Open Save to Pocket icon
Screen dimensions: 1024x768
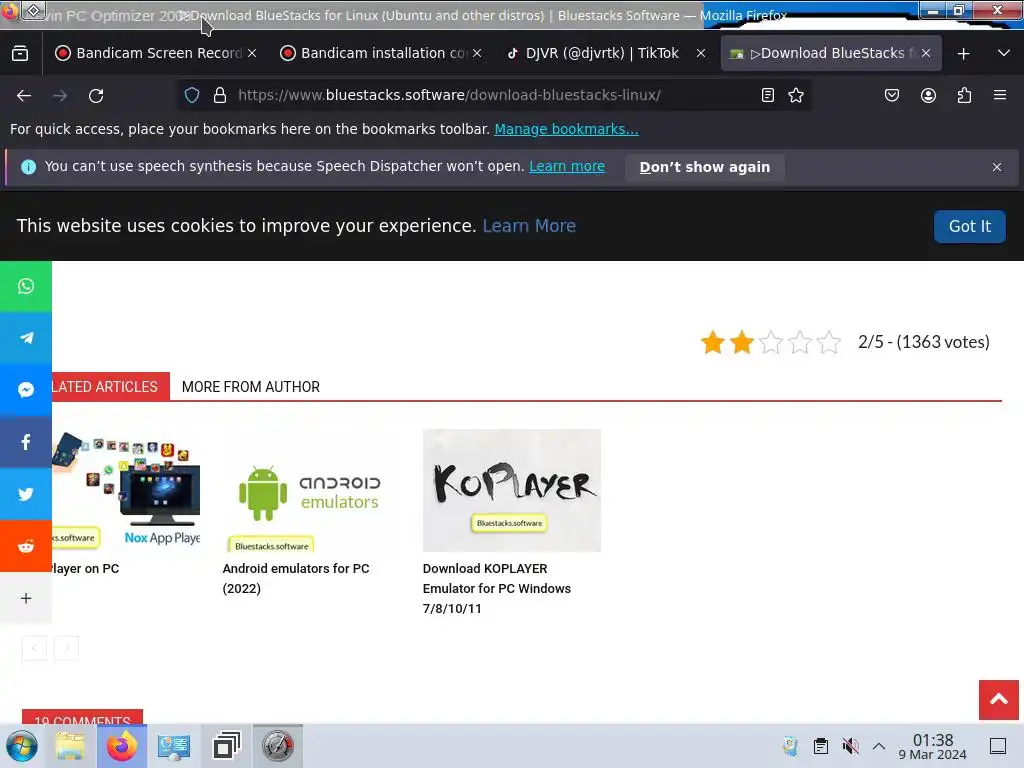pyautogui.click(x=891, y=95)
